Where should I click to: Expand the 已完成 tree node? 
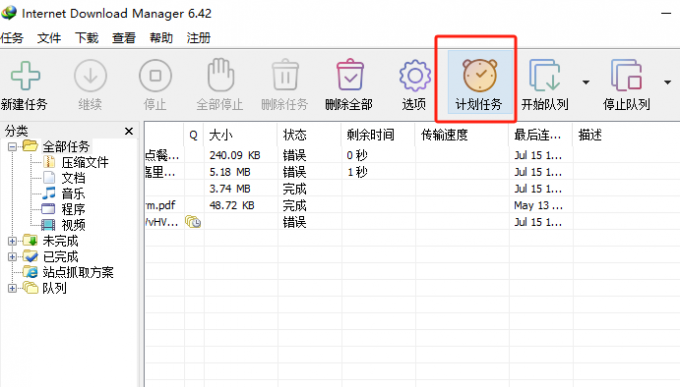click(x=13, y=256)
